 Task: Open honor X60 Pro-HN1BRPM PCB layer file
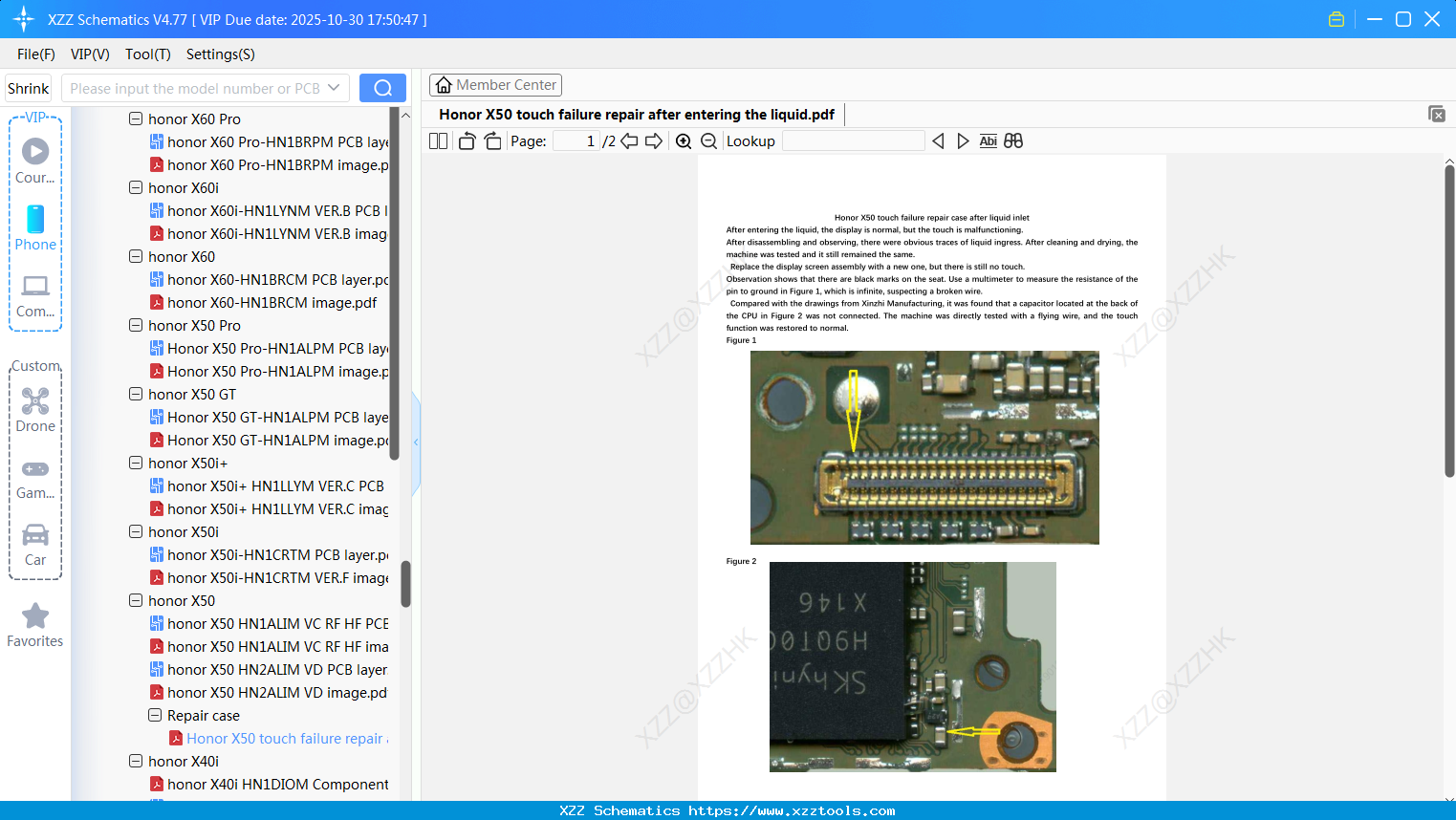[269, 141]
